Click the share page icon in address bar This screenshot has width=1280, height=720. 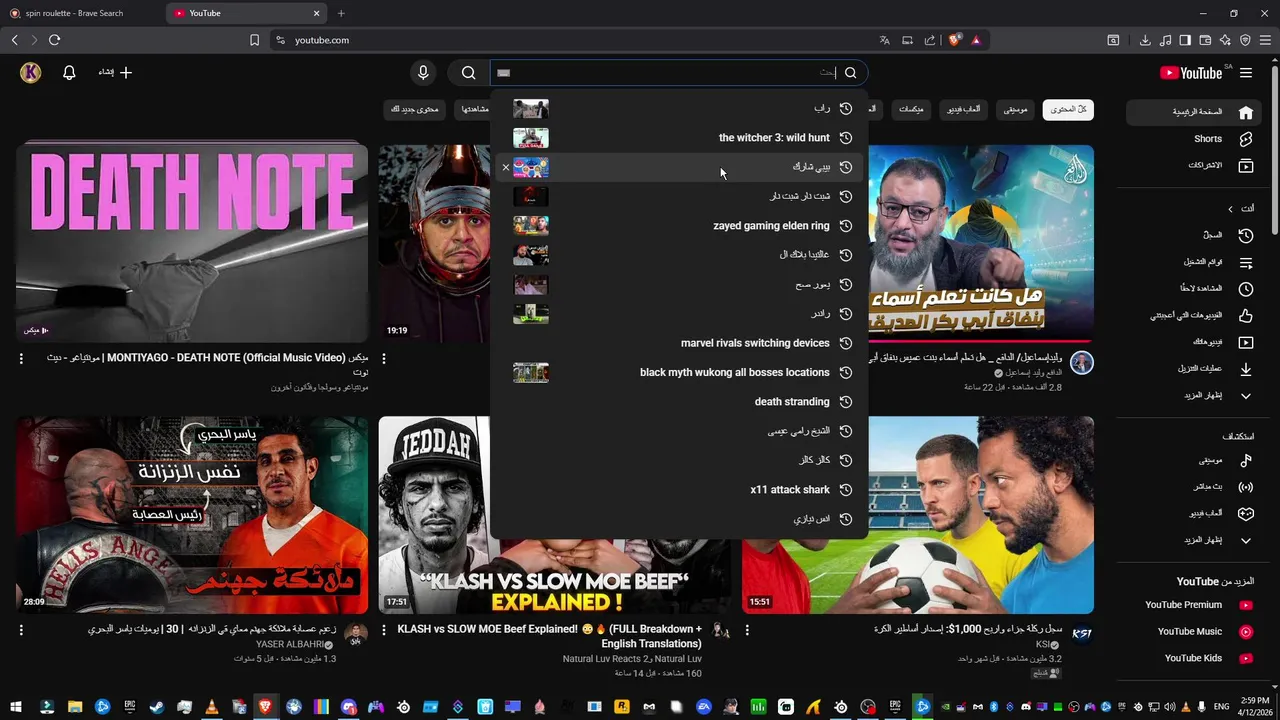click(930, 40)
